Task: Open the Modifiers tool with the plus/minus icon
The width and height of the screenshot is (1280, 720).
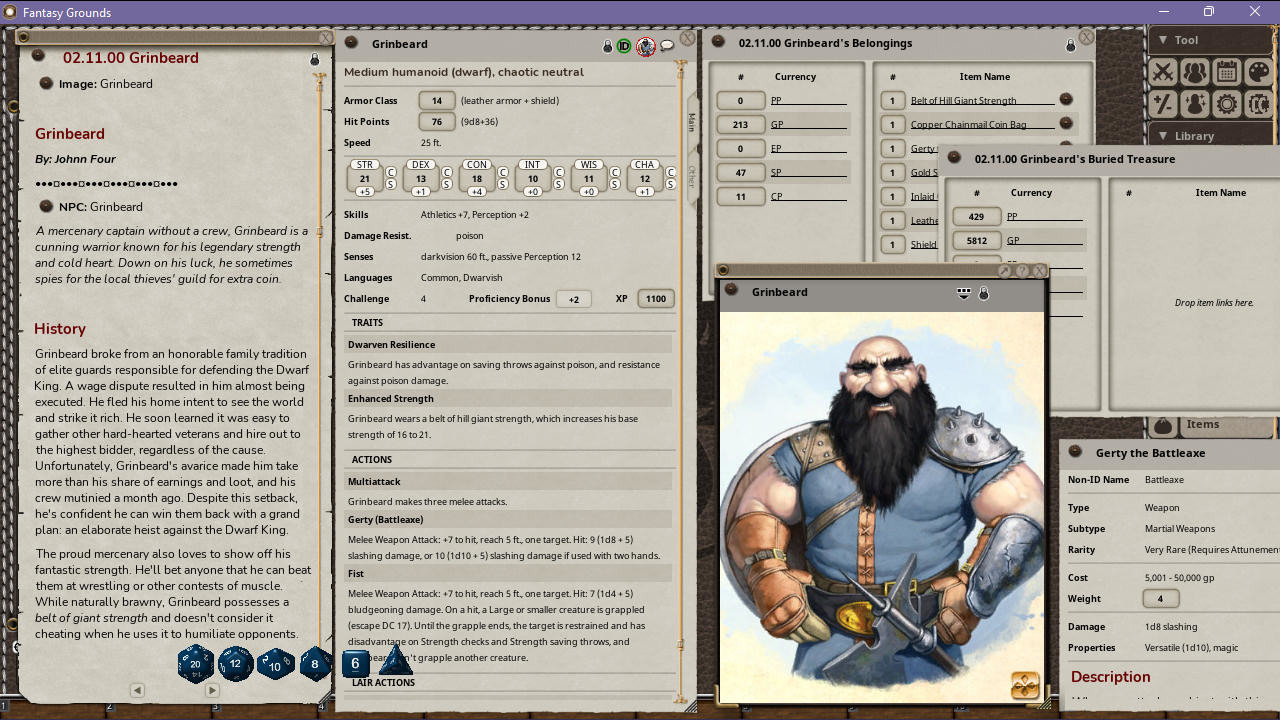Action: coord(1162,103)
